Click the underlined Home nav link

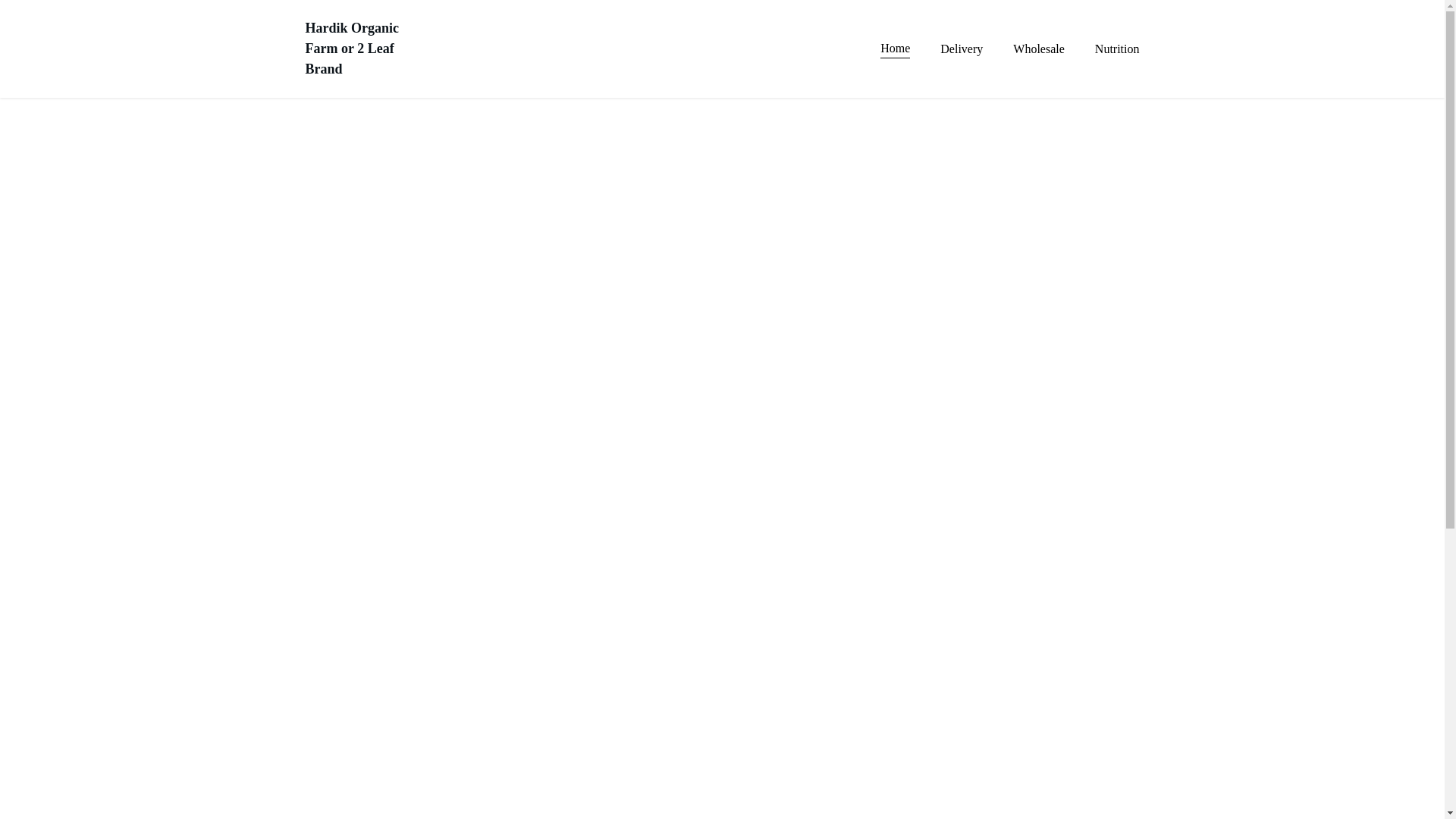895,49
